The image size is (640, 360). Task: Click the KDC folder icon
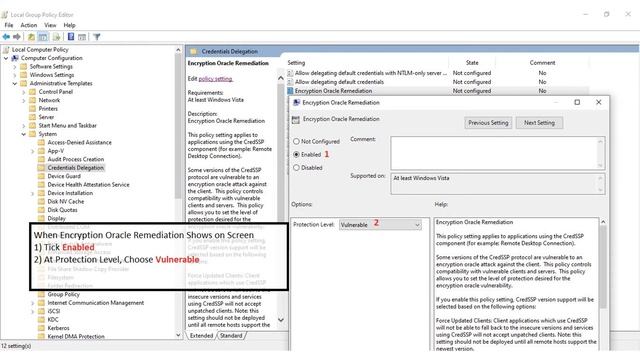(x=41, y=320)
